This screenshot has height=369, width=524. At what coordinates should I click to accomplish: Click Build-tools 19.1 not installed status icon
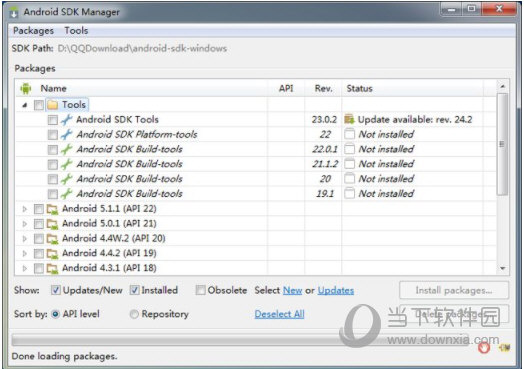click(x=350, y=193)
